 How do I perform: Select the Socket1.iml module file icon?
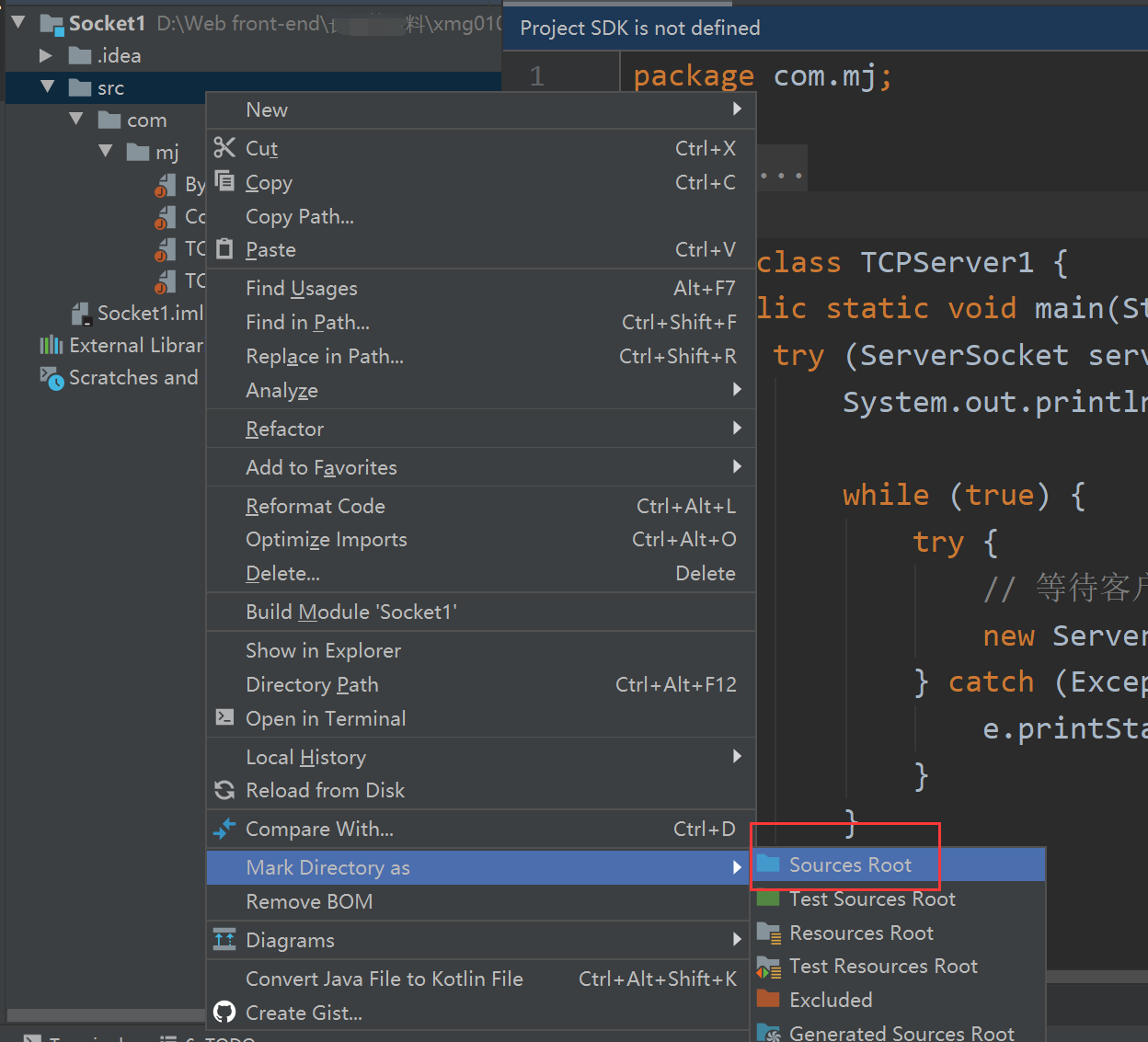(x=82, y=313)
